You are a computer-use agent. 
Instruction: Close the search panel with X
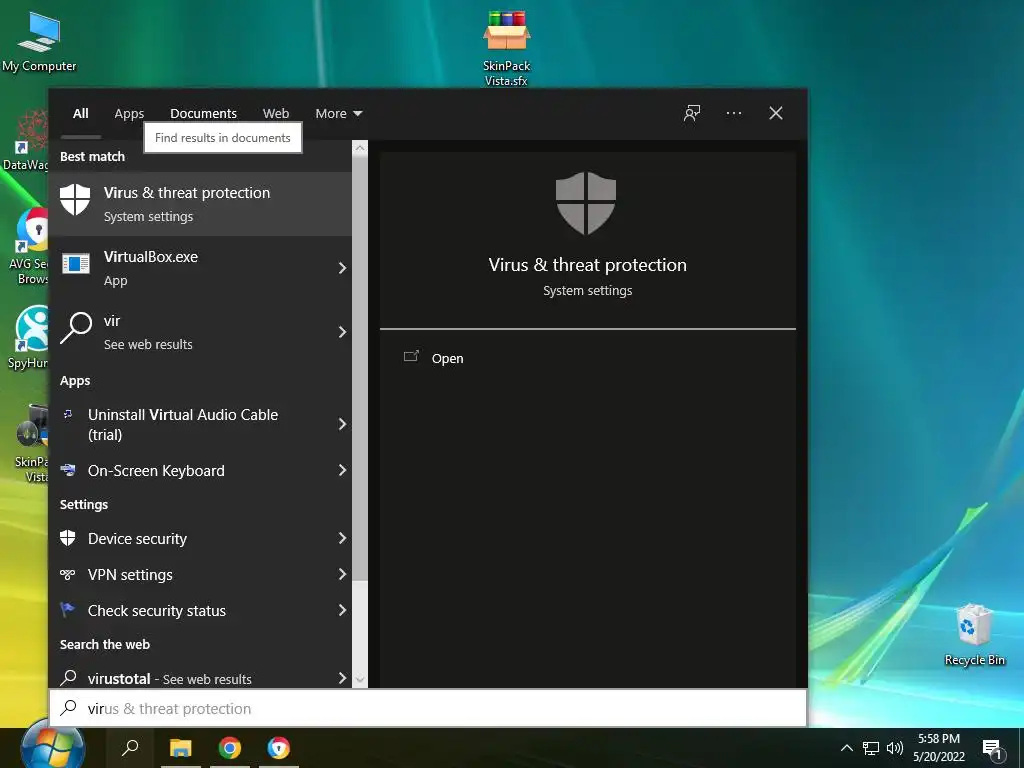775,113
